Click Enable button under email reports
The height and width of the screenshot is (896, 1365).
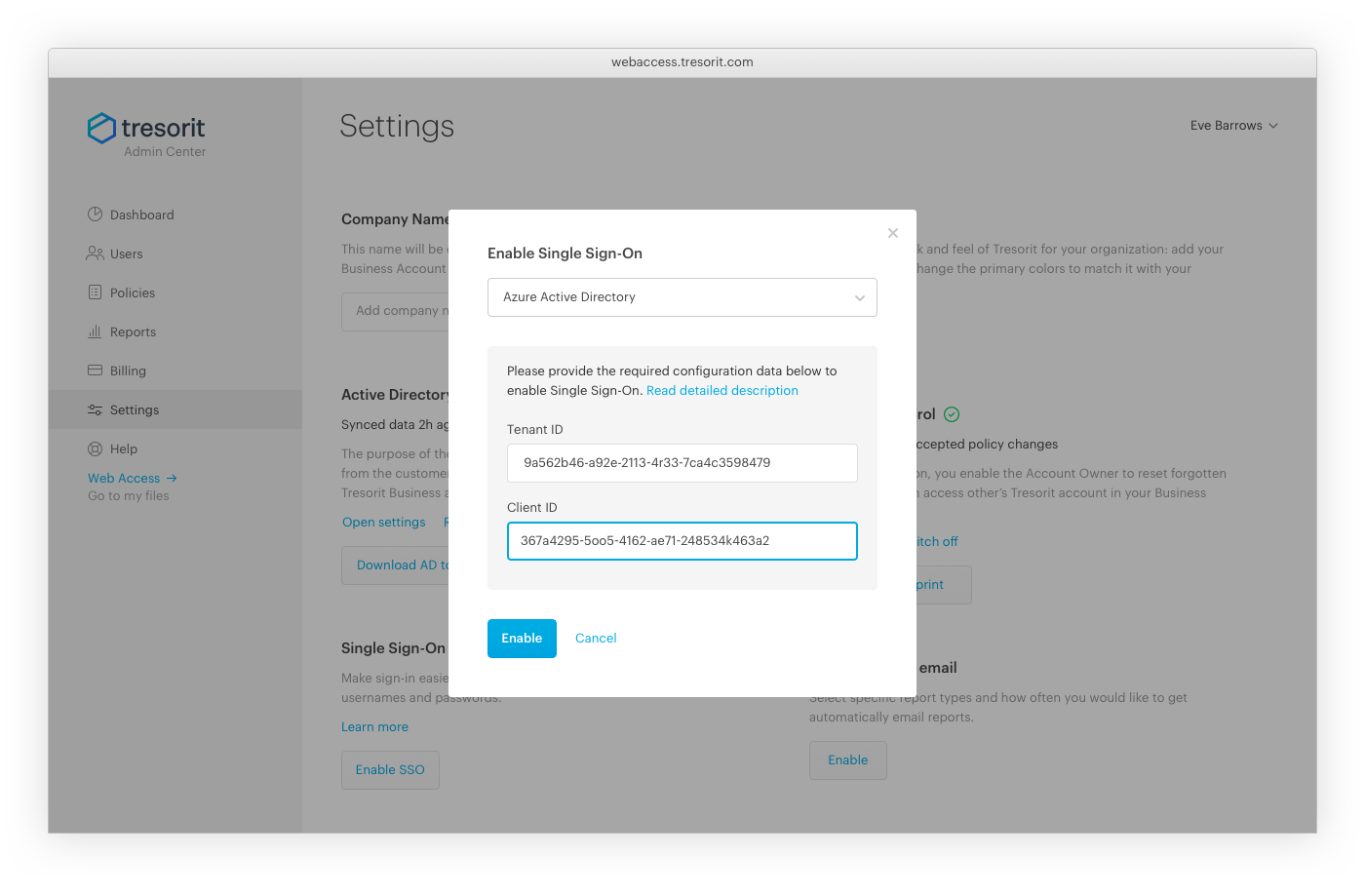848,760
